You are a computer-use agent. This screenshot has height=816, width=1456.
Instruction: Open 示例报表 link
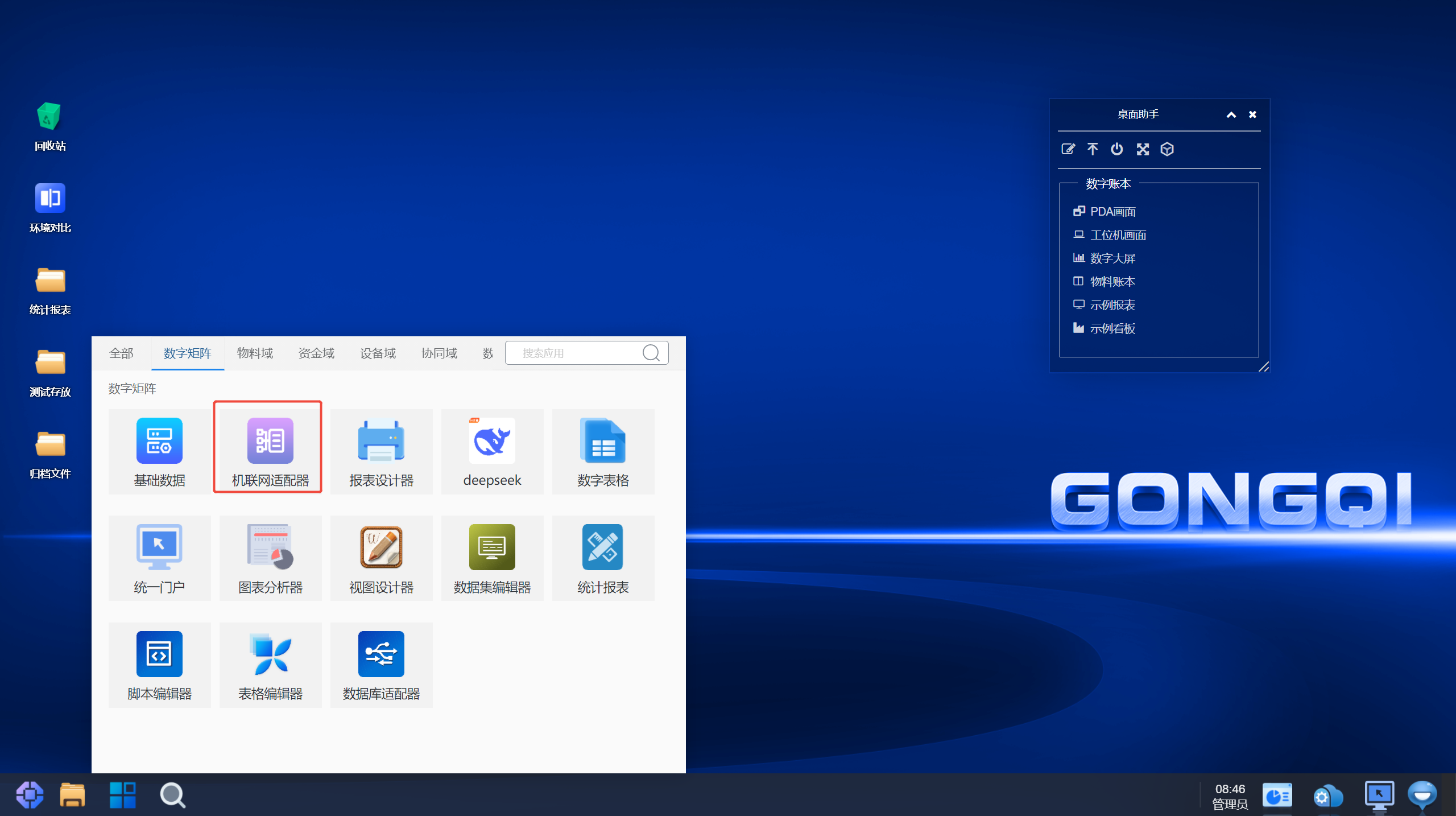1104,305
